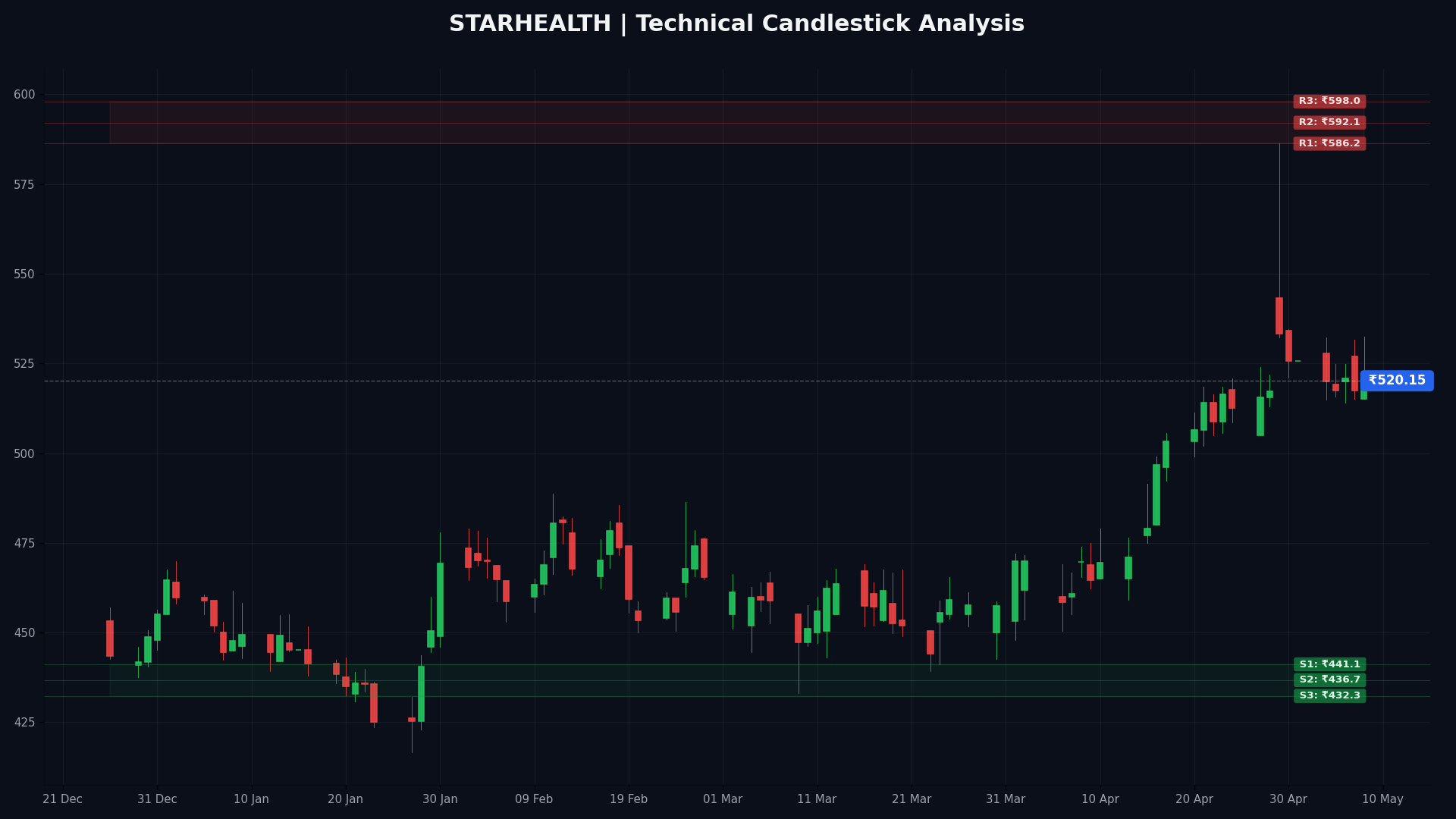The width and height of the screenshot is (1456, 819).
Task: Click the 425 price axis label
Action: coord(24,723)
